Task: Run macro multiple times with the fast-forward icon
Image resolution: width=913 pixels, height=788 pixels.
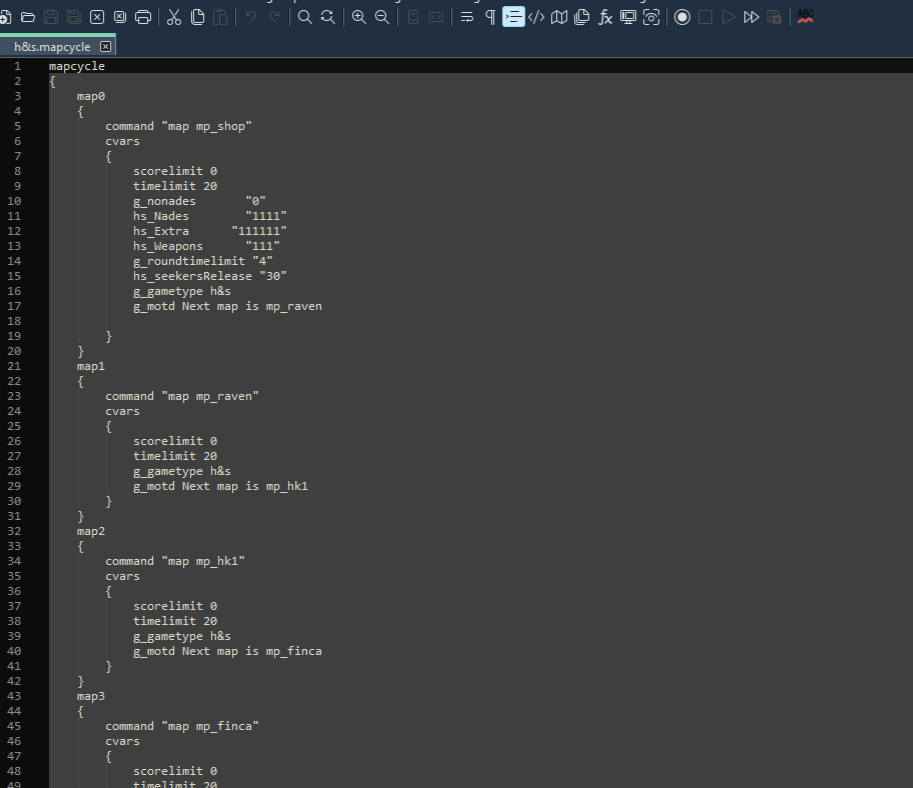Action: (751, 17)
